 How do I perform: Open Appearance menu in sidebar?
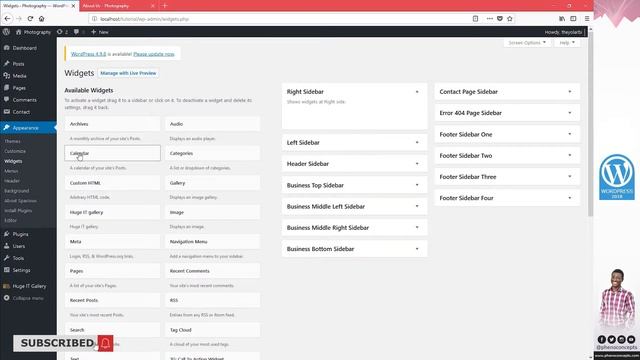28,128
